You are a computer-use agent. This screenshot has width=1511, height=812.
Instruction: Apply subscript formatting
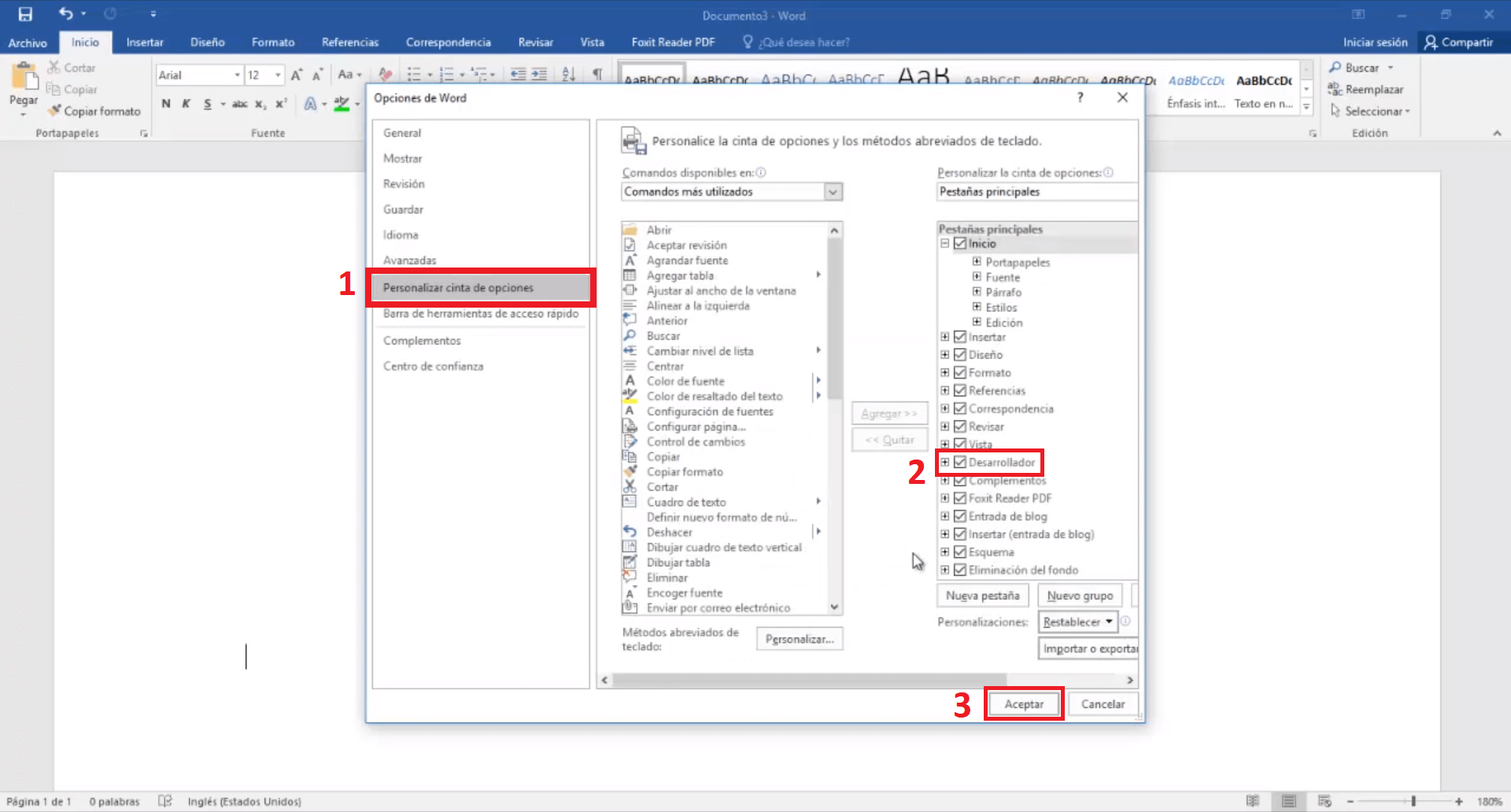[x=260, y=103]
